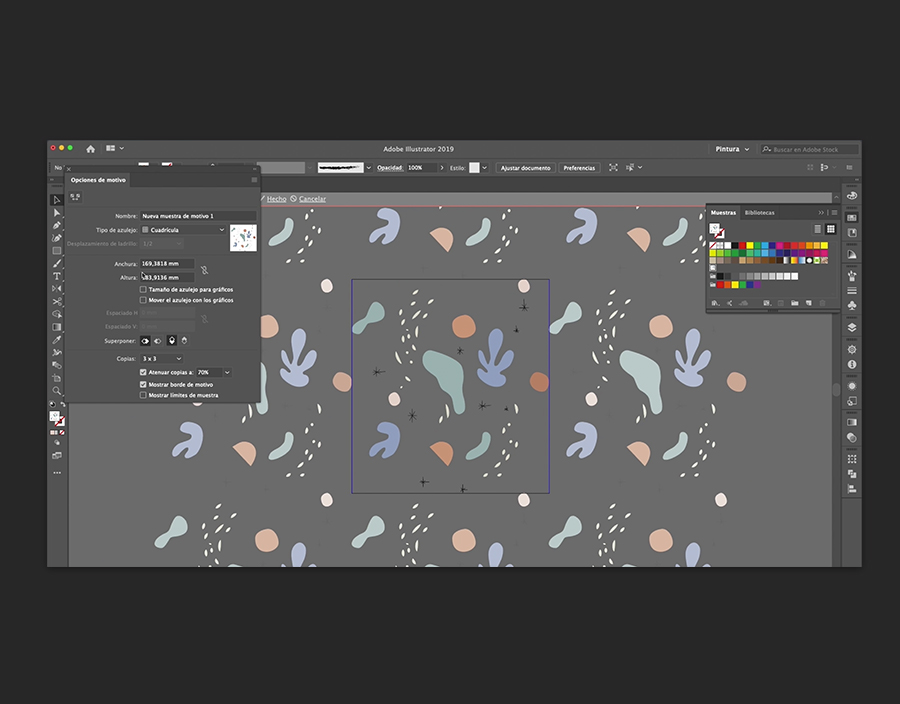
Task: Select left in front overlap option
Action: tap(145, 341)
